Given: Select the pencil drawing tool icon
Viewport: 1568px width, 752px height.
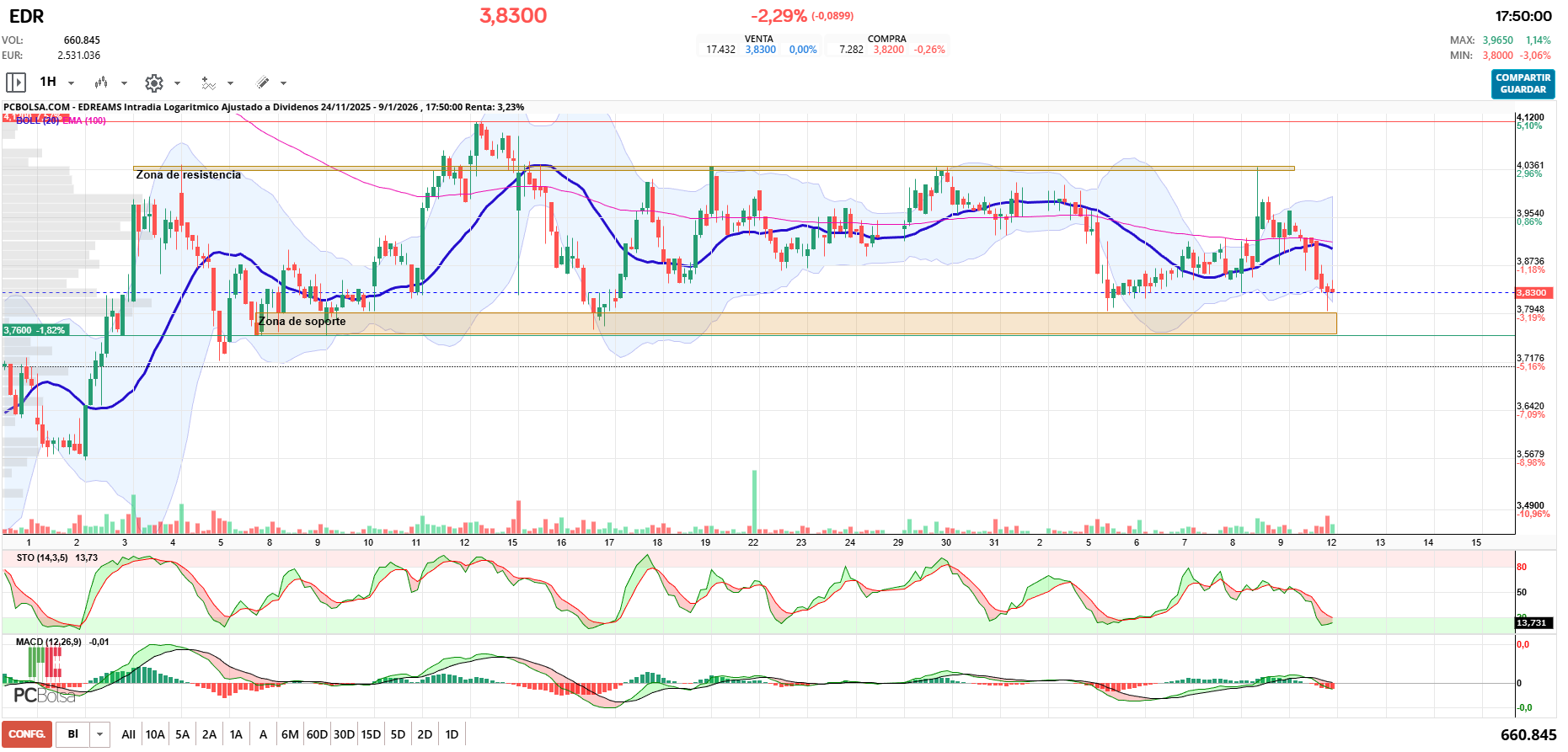Looking at the screenshot, I should pyautogui.click(x=263, y=83).
